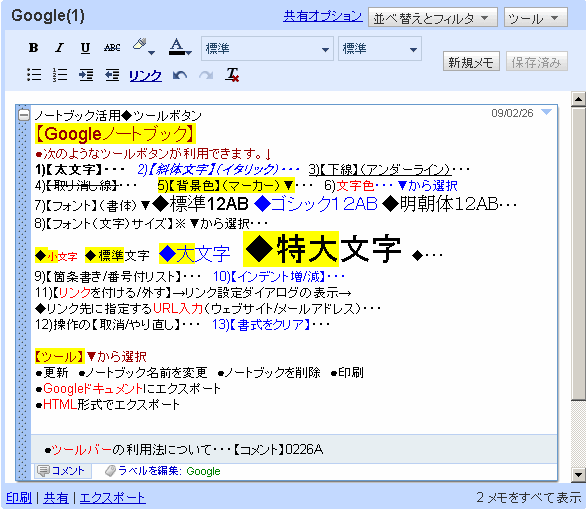
Task: Click the 新規メモ button
Action: pos(471,62)
